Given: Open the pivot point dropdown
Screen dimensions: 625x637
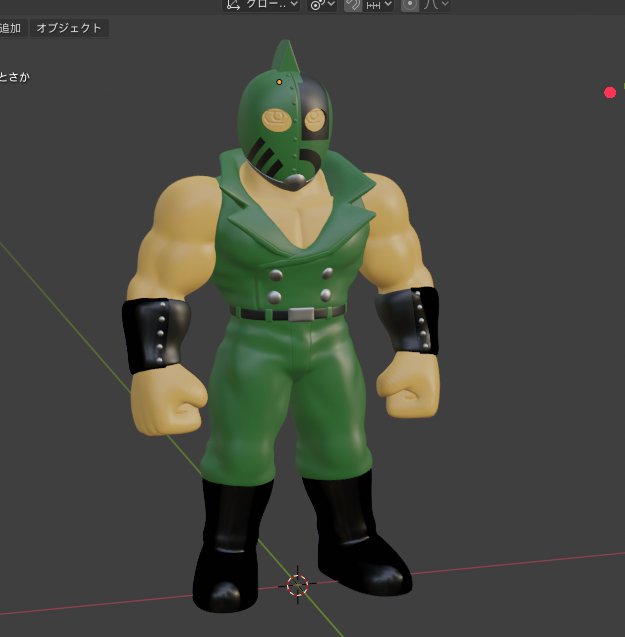Looking at the screenshot, I should coord(322,5).
